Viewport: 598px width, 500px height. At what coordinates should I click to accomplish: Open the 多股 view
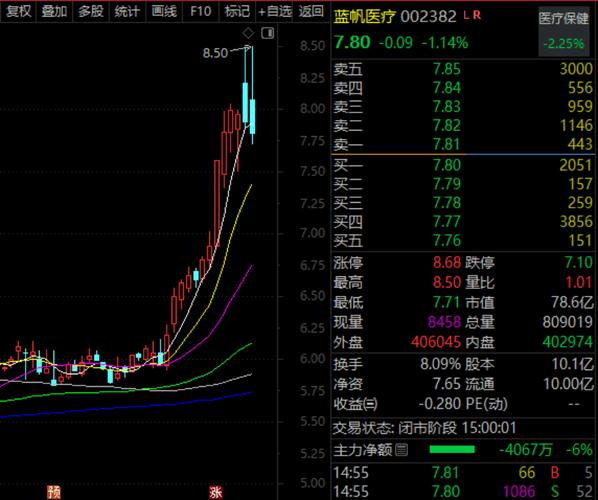[x=91, y=11]
